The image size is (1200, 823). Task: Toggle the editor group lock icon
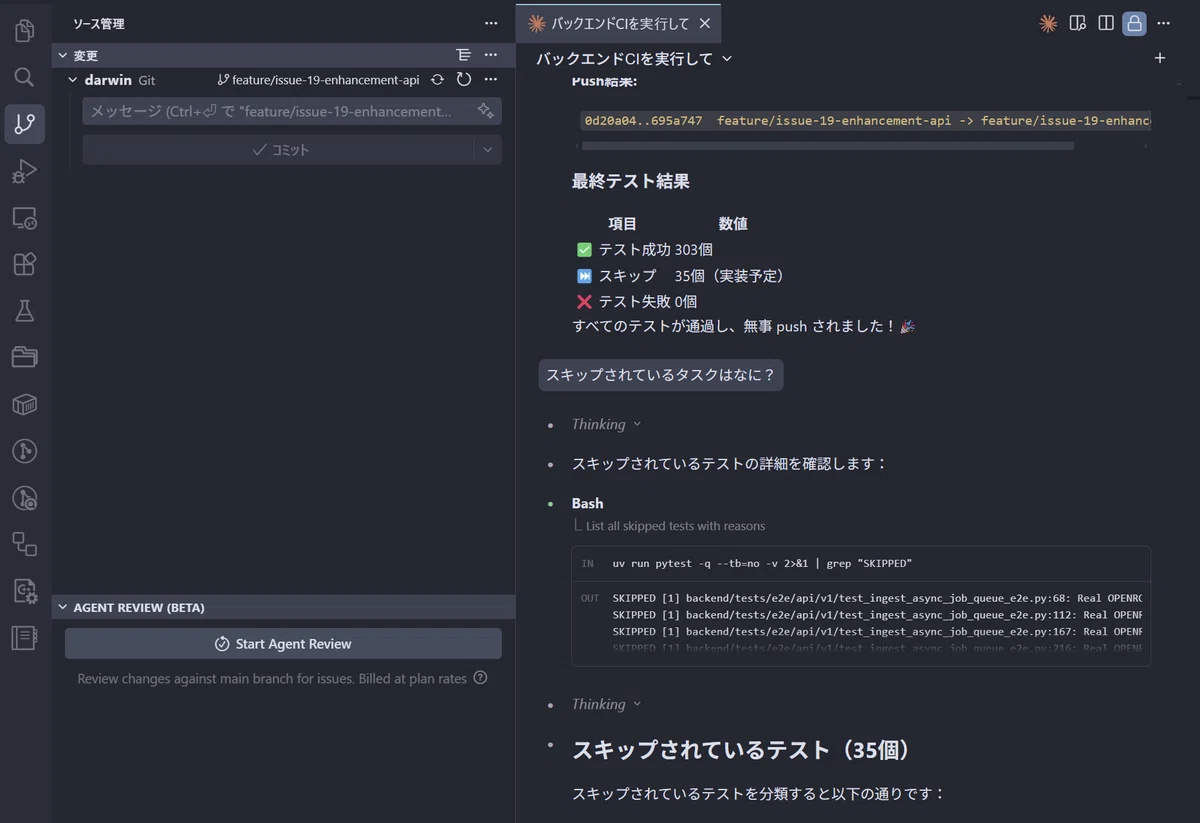click(1134, 23)
